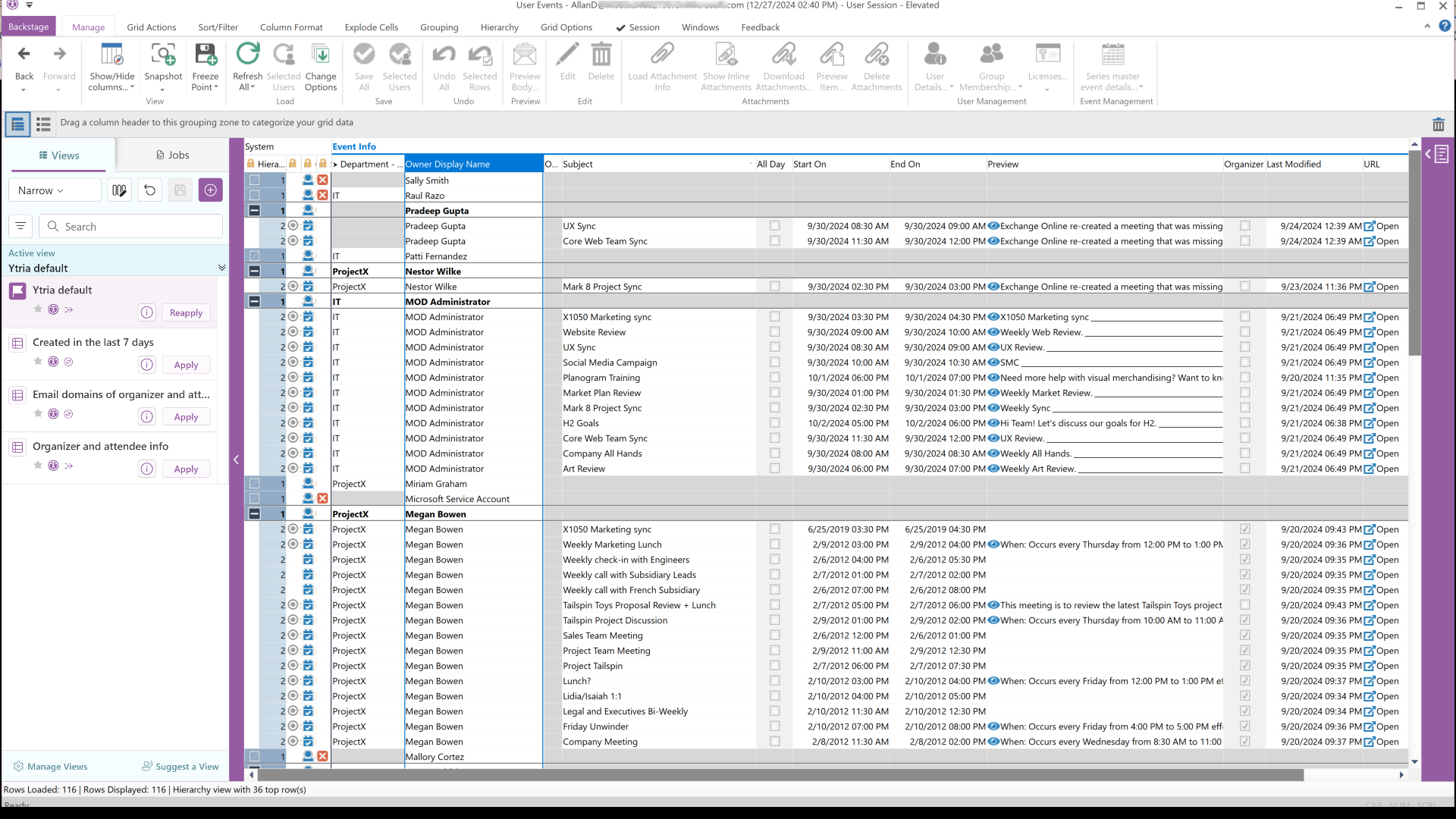This screenshot has height=819, width=1456.
Task: Click the Snapshot toolbar icon
Action: pos(163,55)
